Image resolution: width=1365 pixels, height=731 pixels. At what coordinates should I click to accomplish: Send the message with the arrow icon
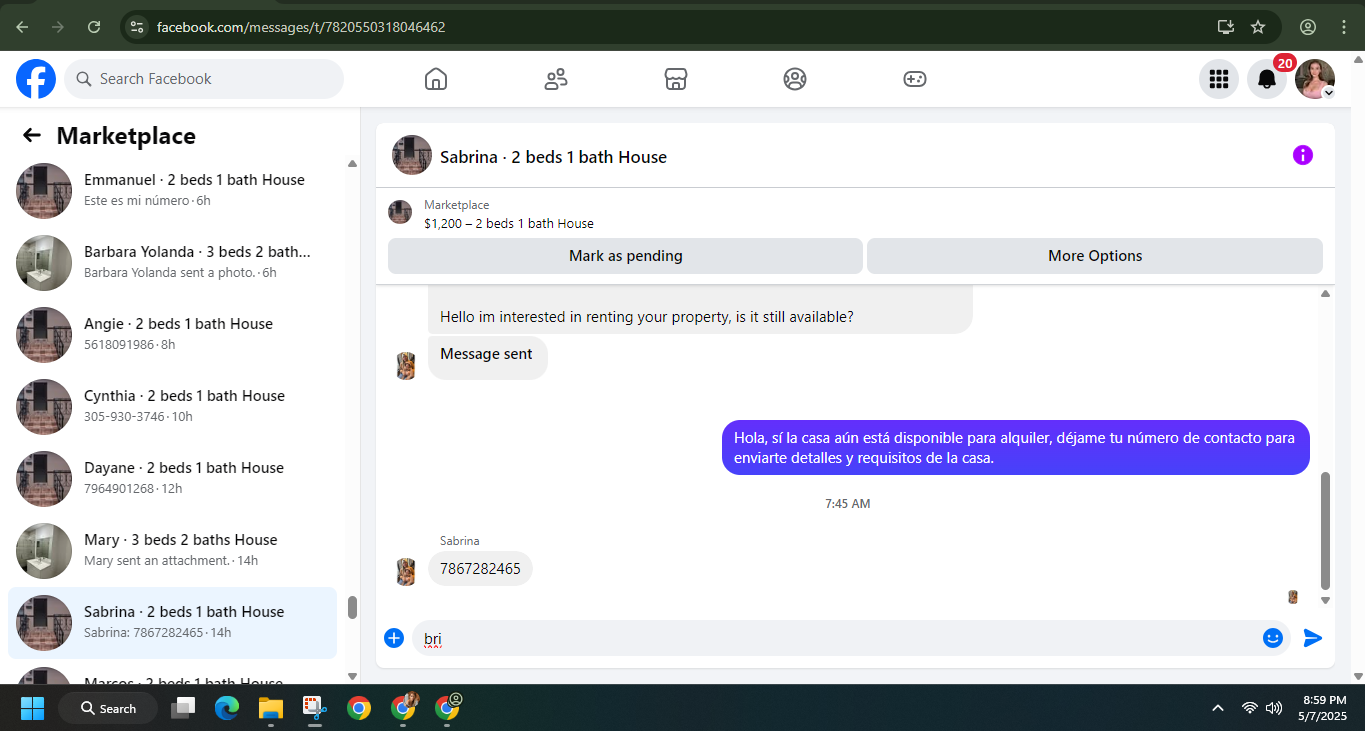[1313, 638]
